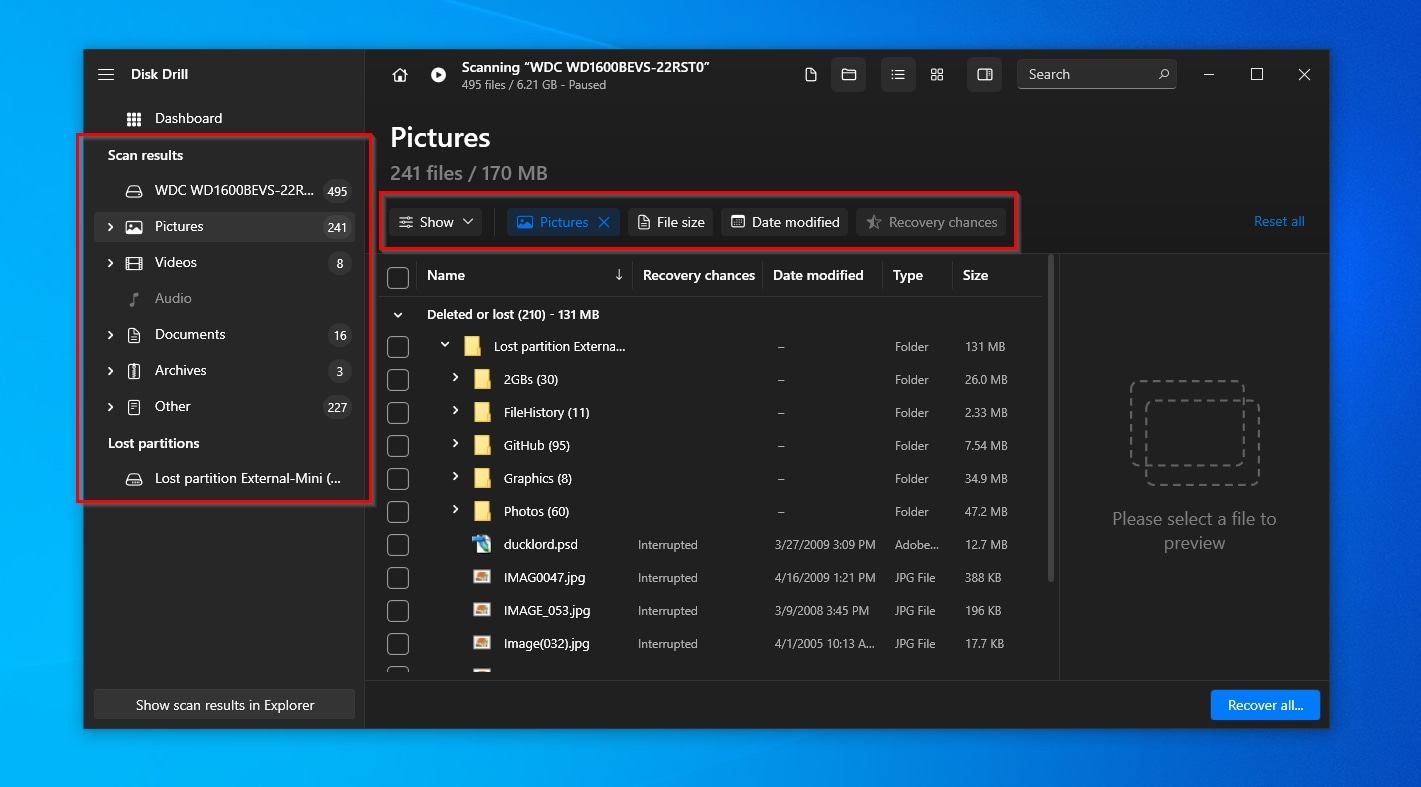The height and width of the screenshot is (787, 1421).
Task: Check the GitHub (95) checkbox
Action: pyautogui.click(x=398, y=446)
